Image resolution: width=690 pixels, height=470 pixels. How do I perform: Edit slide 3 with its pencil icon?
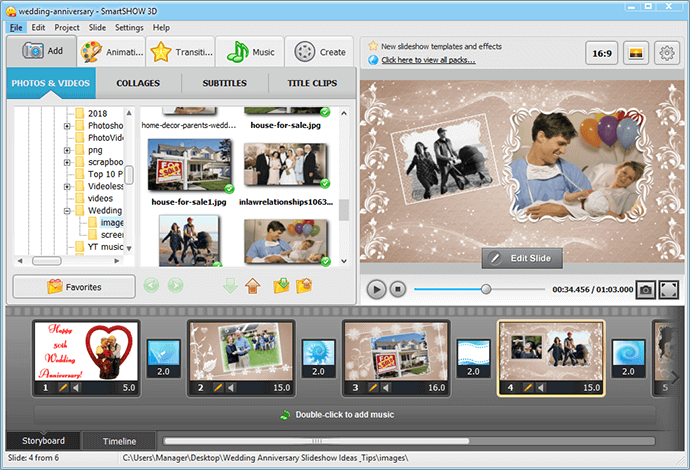373,388
